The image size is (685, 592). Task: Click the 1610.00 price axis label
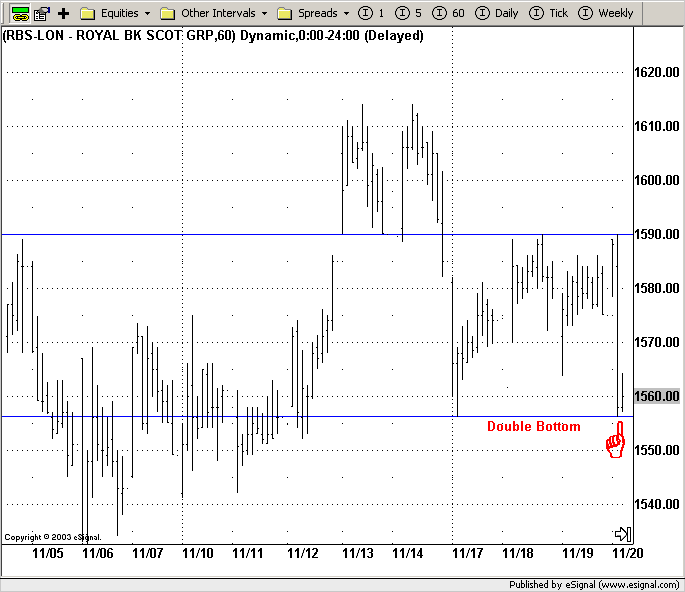coord(657,126)
